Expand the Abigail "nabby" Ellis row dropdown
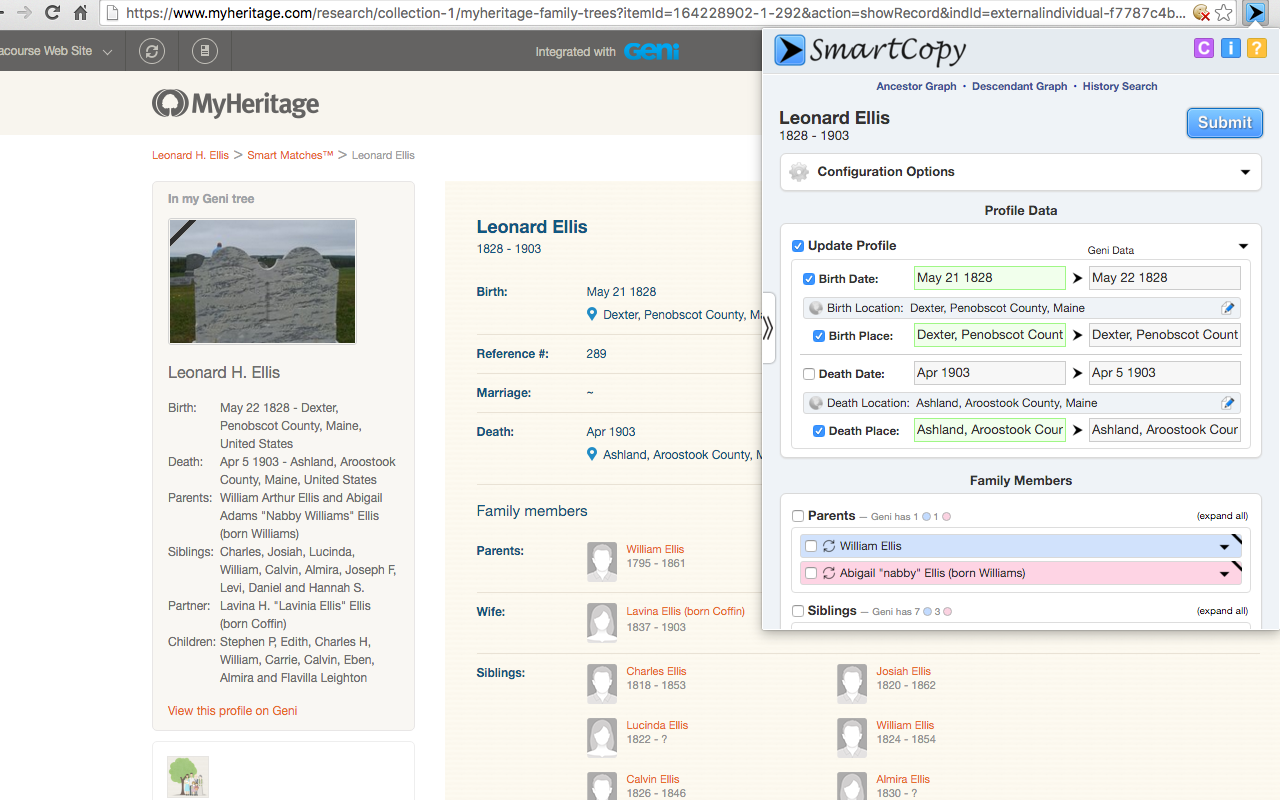The image size is (1280, 800). click(1226, 572)
